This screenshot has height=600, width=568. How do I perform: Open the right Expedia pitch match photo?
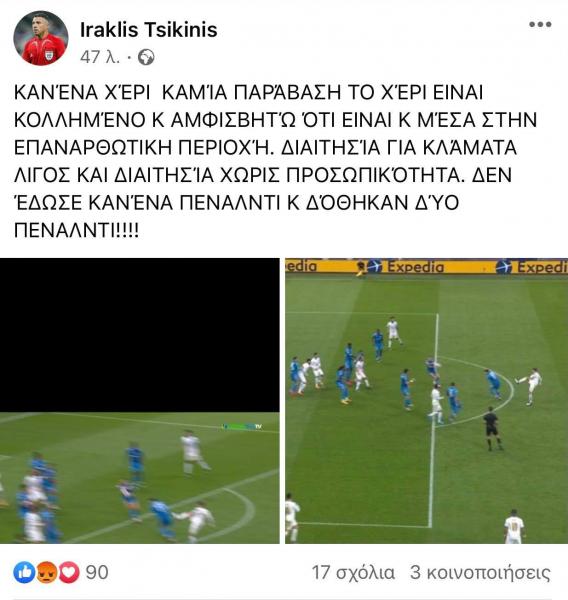[x=426, y=401]
